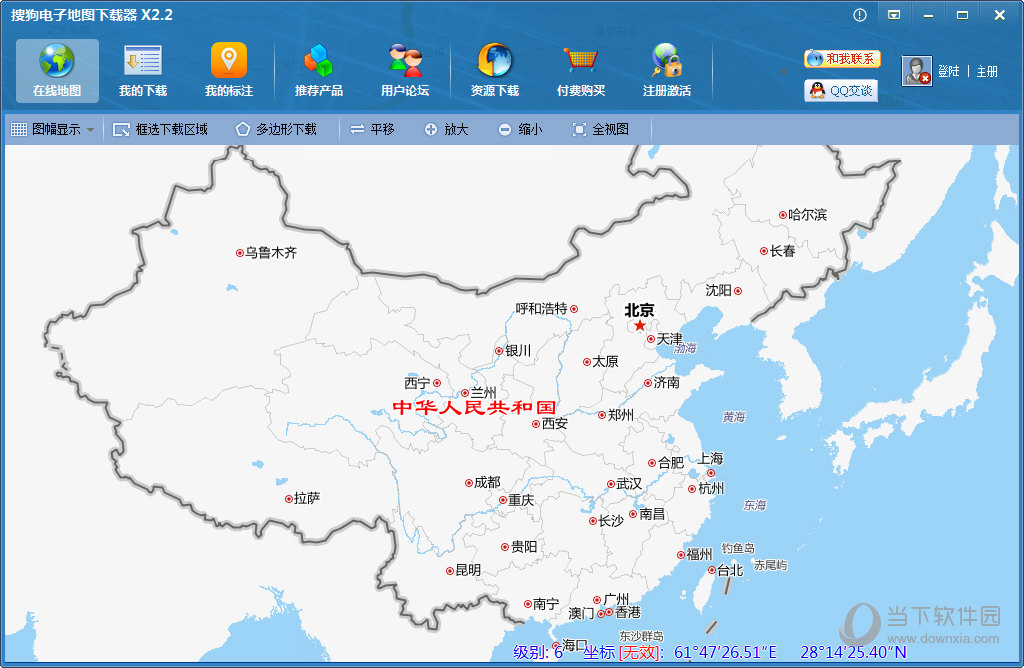Screen dimensions: 1024x668
Task: Open 资源下载 resource downloads
Action: pos(495,71)
